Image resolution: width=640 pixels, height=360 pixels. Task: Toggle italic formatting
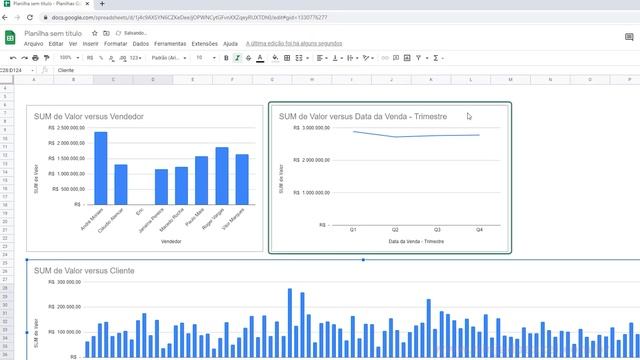(x=237, y=58)
